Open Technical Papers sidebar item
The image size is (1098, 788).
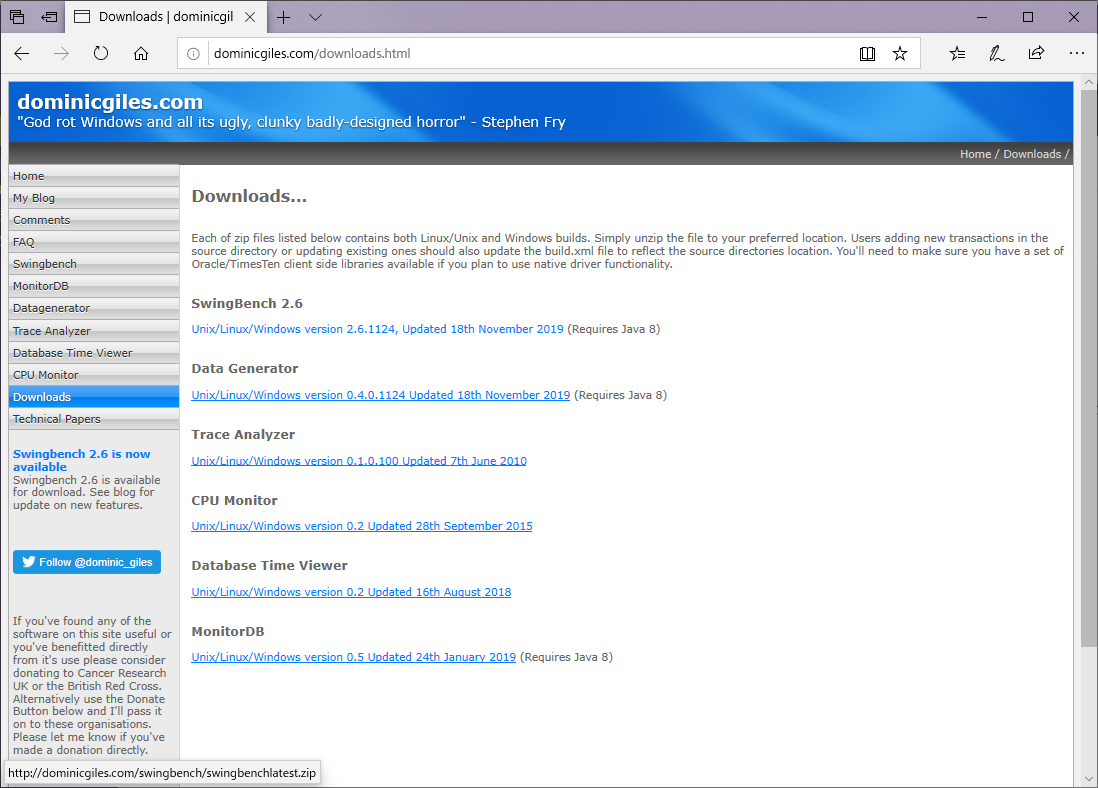94,419
